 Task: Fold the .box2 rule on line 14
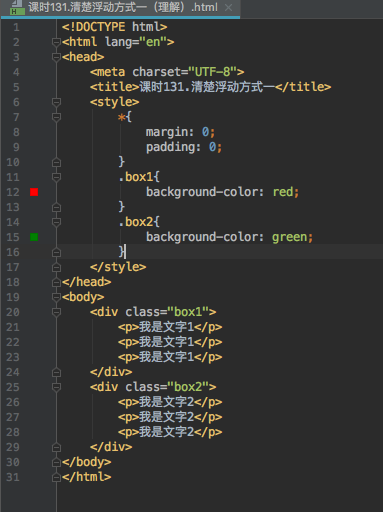pyautogui.click(x=56, y=222)
